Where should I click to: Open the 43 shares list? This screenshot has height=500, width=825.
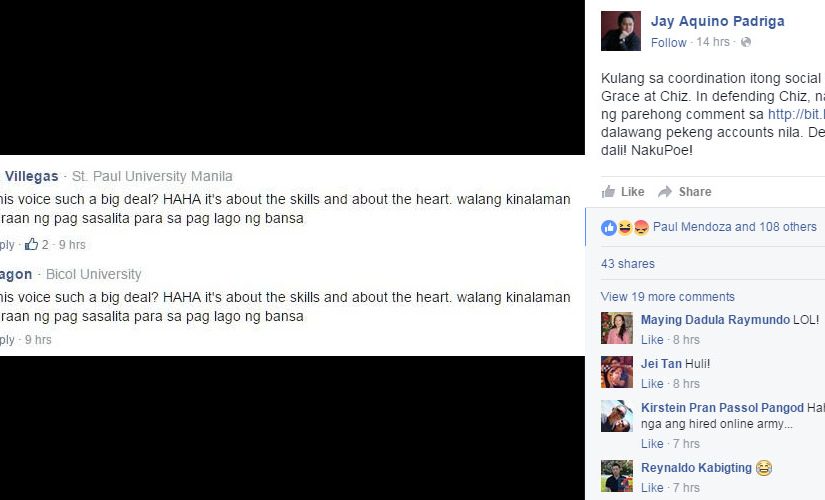(x=628, y=264)
